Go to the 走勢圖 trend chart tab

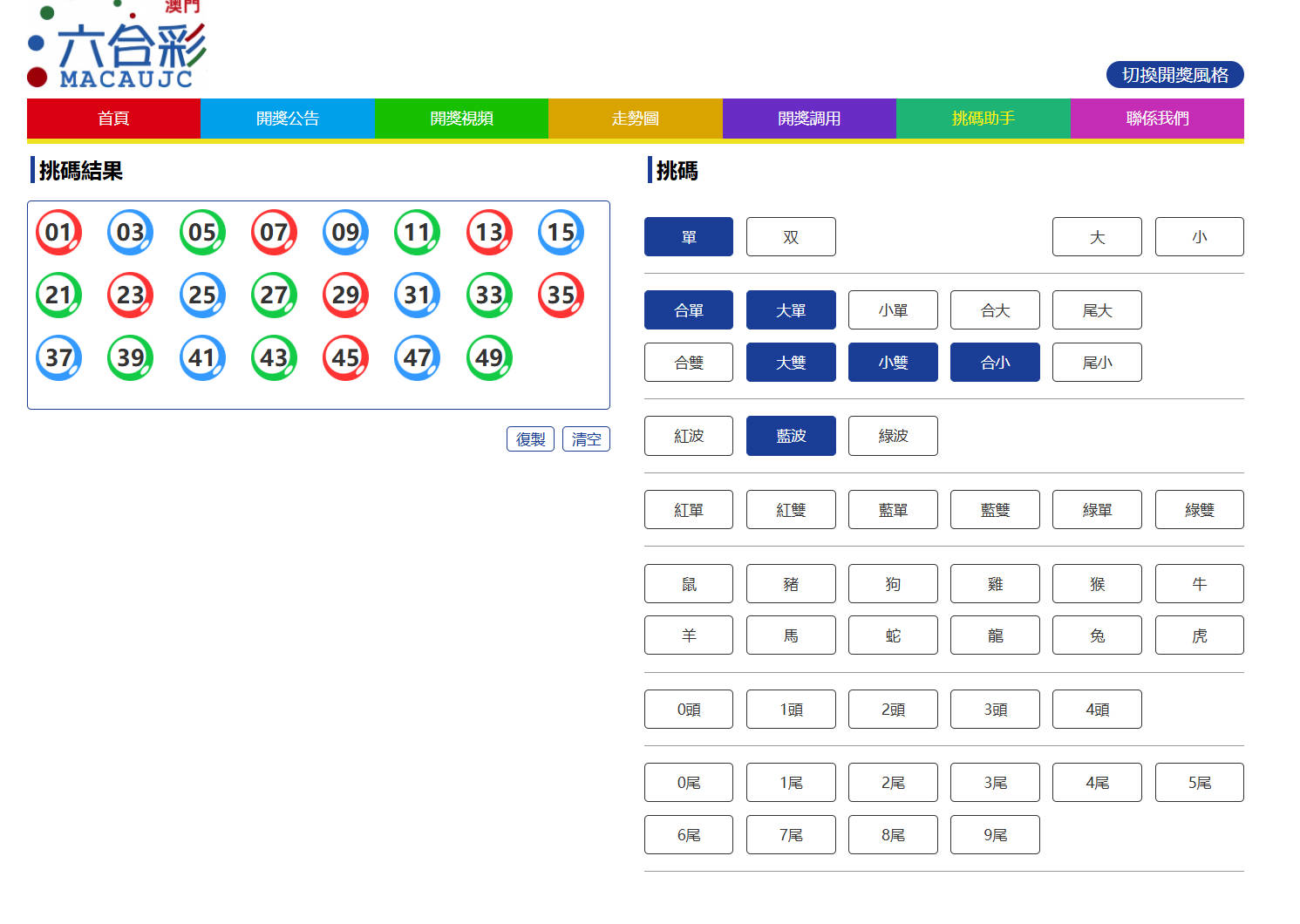(635, 119)
